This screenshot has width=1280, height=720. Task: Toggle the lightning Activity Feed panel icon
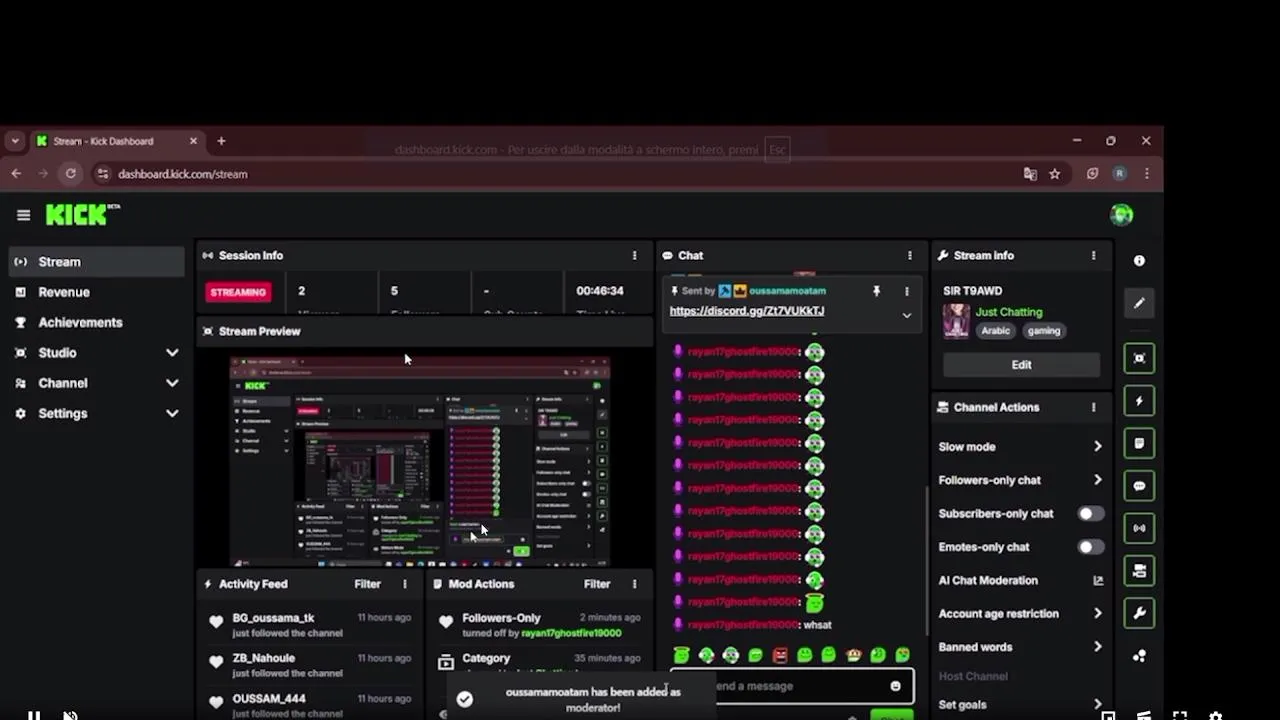1139,401
